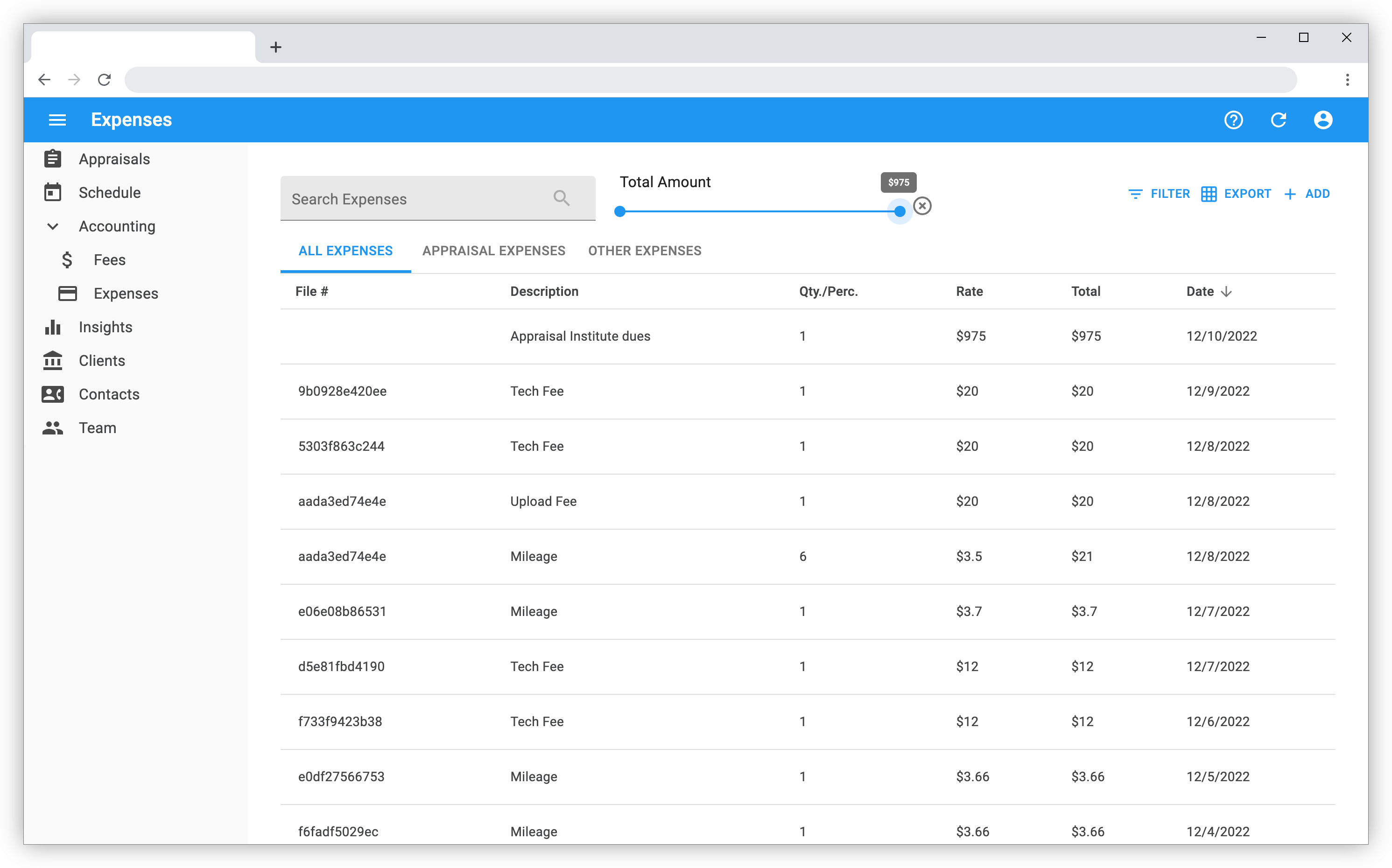
Task: Select the Clients bank icon
Action: tap(53, 361)
